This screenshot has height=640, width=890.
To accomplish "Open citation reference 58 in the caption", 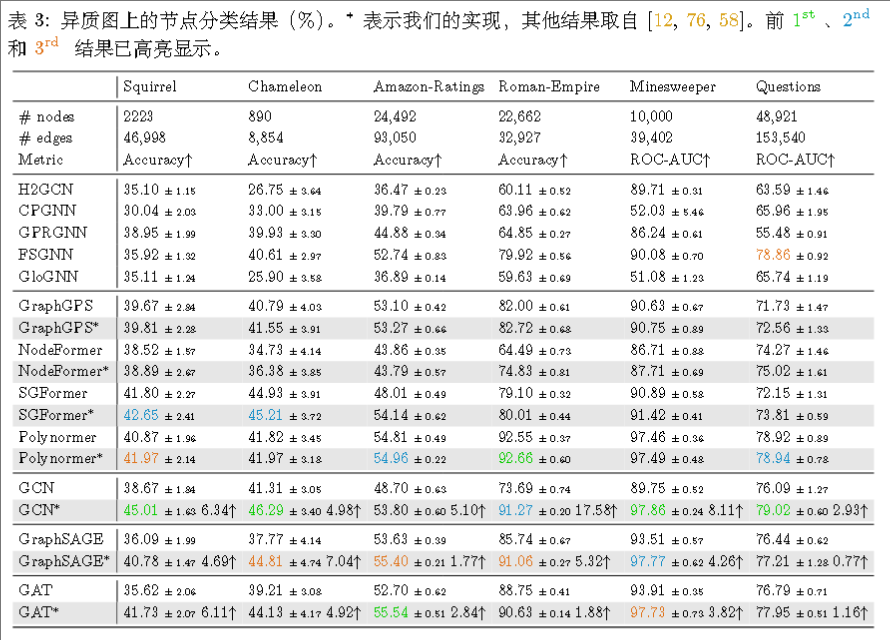I will click(727, 21).
